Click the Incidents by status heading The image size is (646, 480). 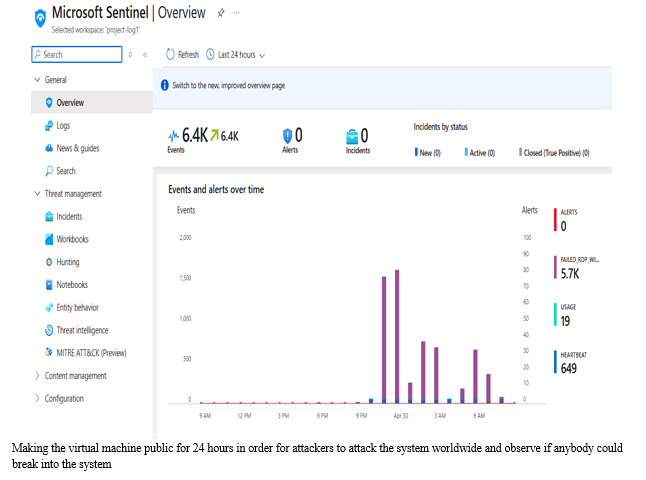coord(440,127)
